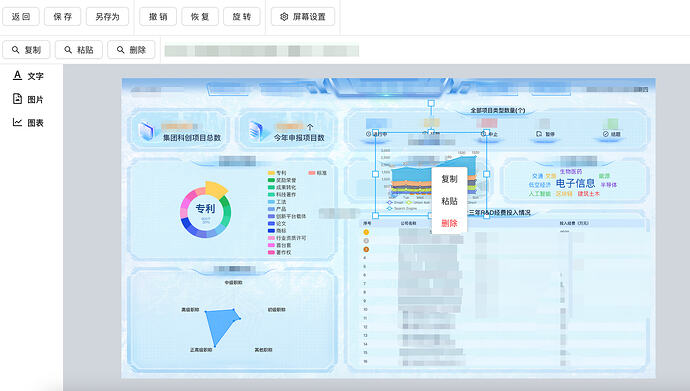Click the blue radar chart polygon

[x=220, y=323]
